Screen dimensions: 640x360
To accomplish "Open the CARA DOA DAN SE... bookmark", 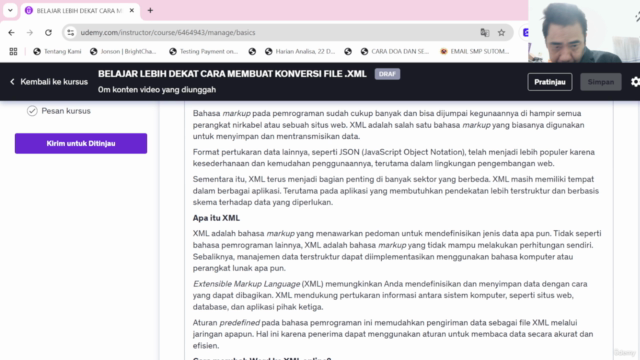I will pos(395,51).
